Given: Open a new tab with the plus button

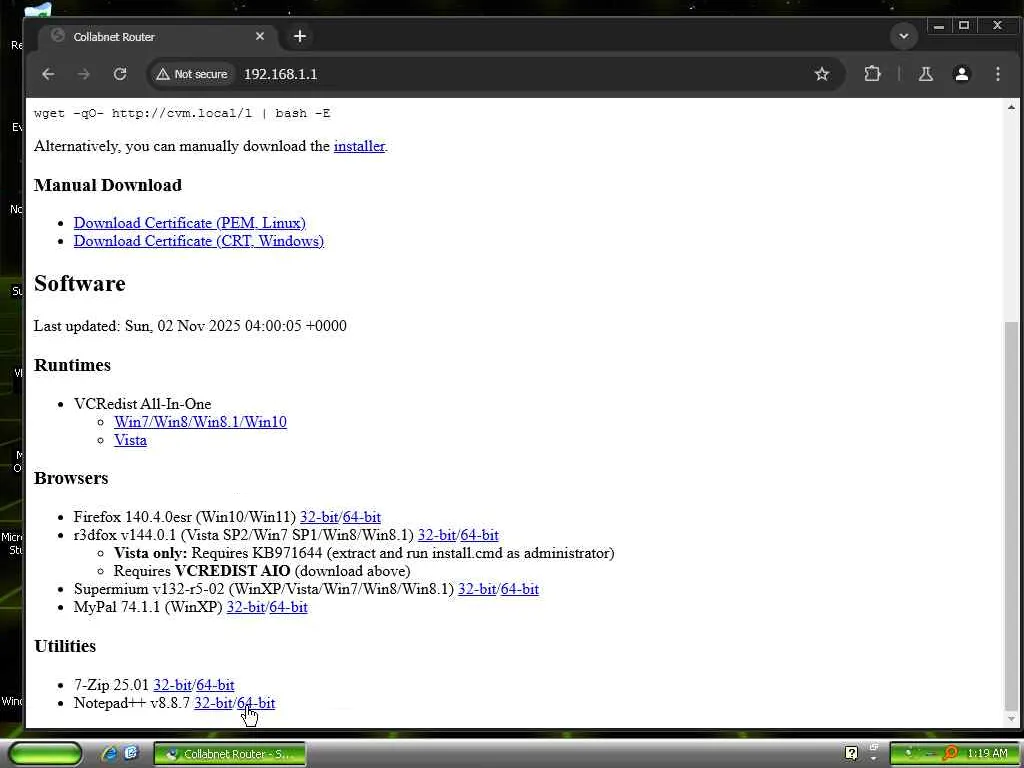Looking at the screenshot, I should (x=300, y=37).
